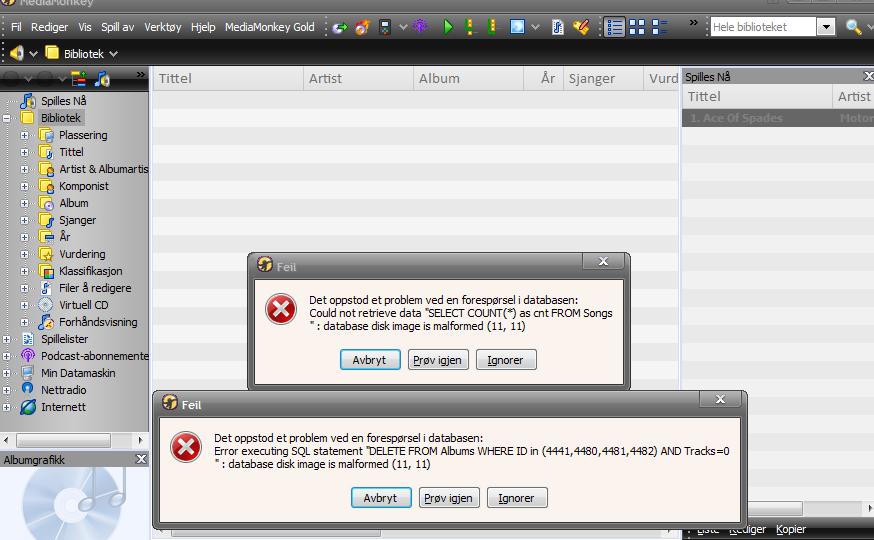Click the music note with speaker icon
Screen dimensions: 874x540
pyautogui.click(x=102, y=79)
